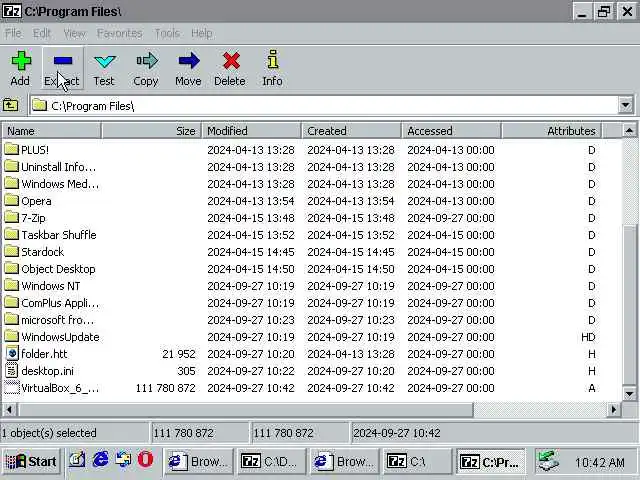Viewport: 640px width, 480px height.
Task: Select the Windows NT folder icon
Action: [11, 285]
